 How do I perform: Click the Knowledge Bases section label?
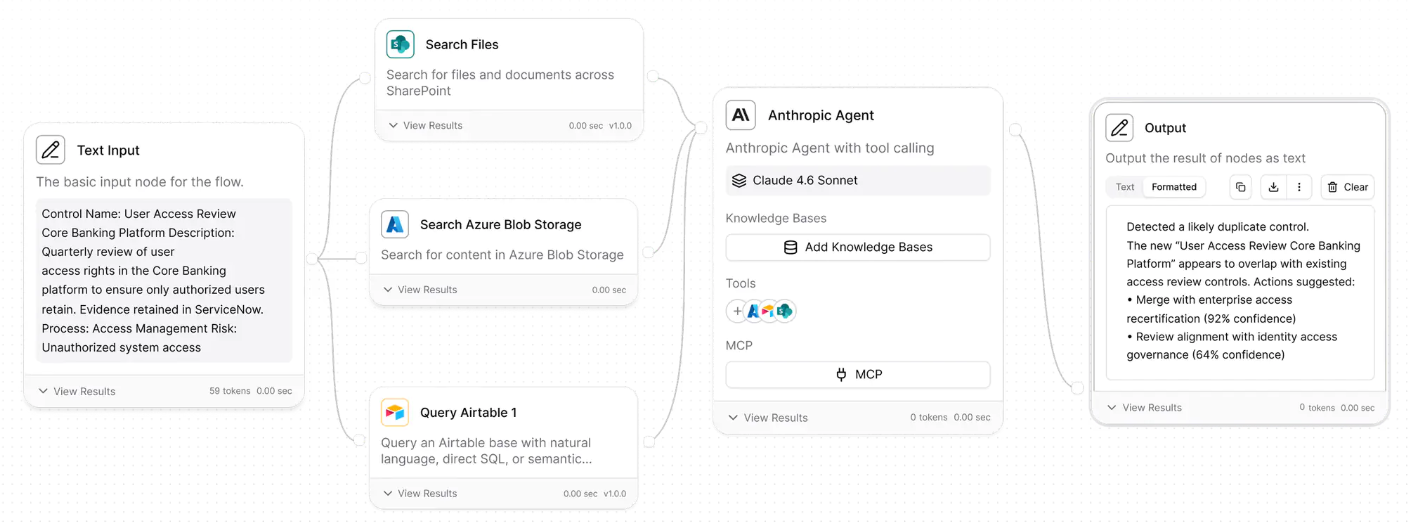pos(776,218)
